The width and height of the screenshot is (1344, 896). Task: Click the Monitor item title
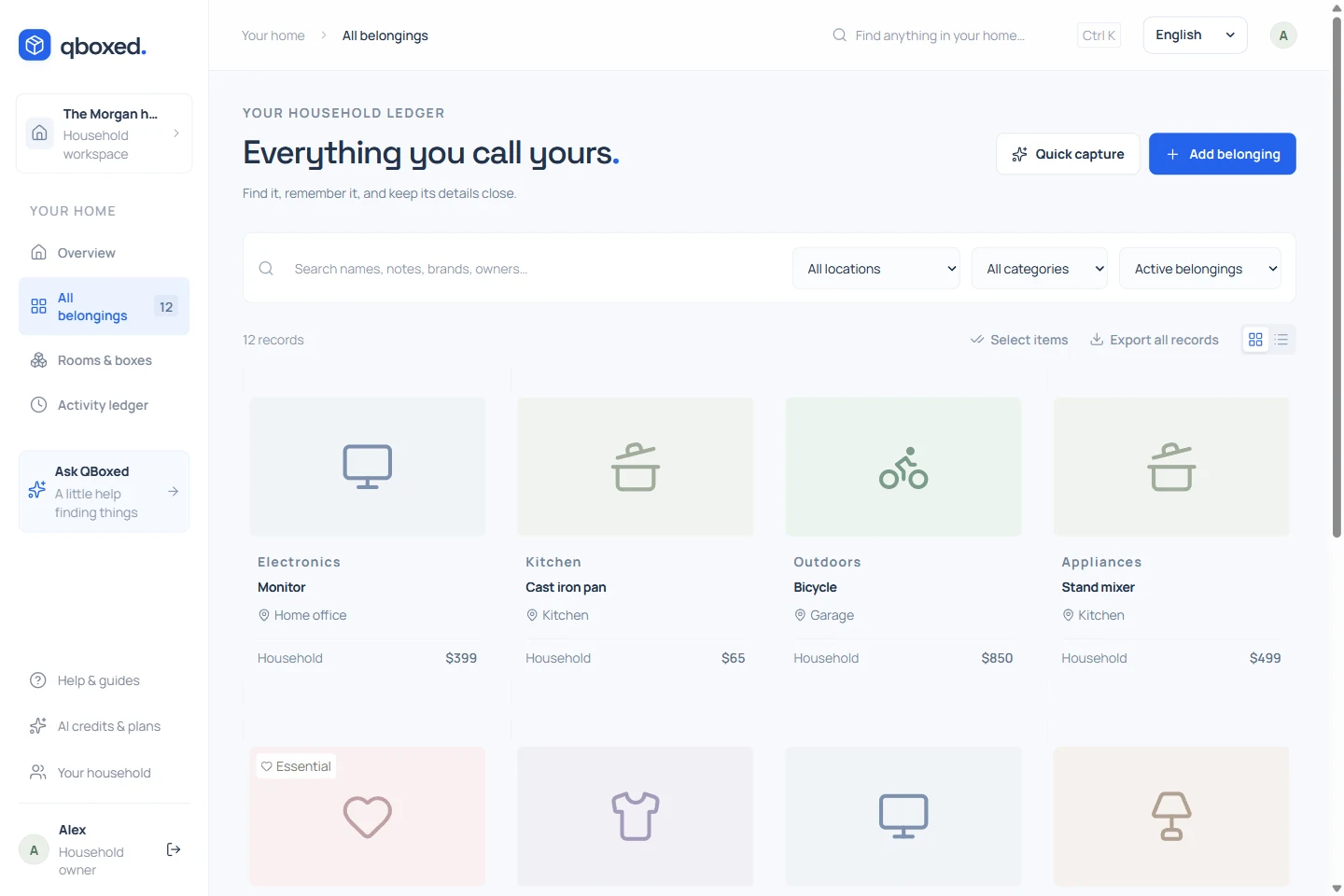(281, 587)
